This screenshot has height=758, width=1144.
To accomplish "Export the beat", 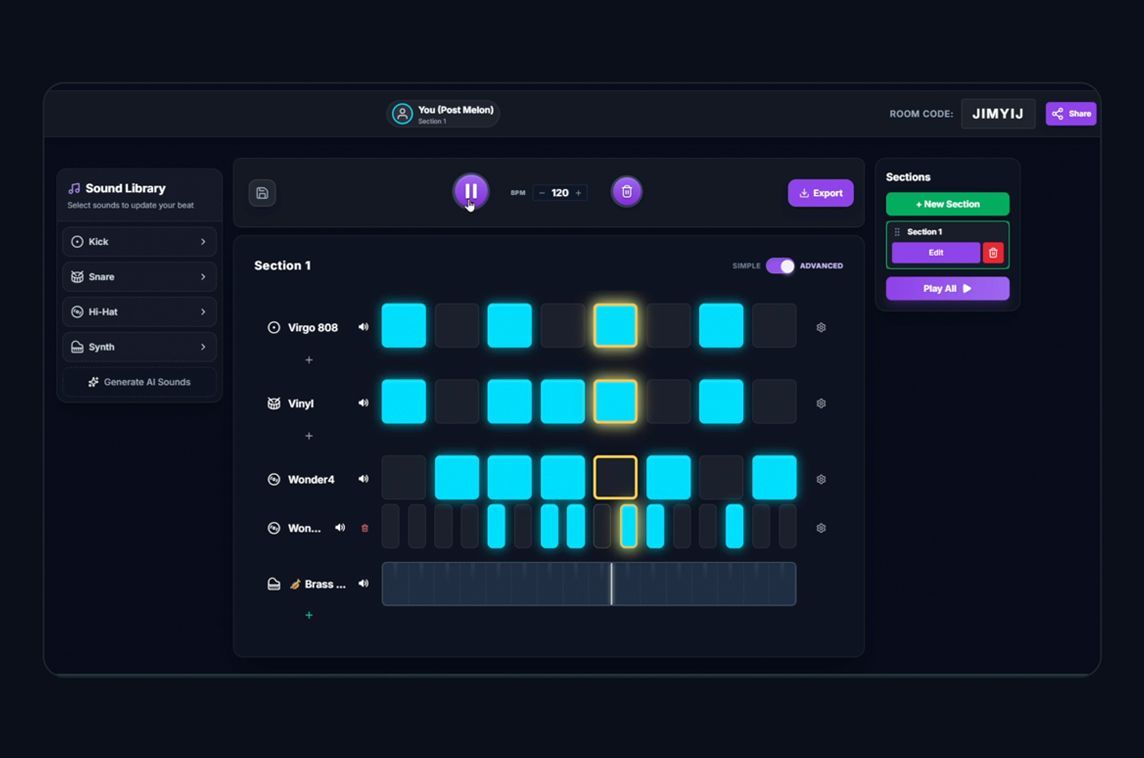I will pos(820,193).
